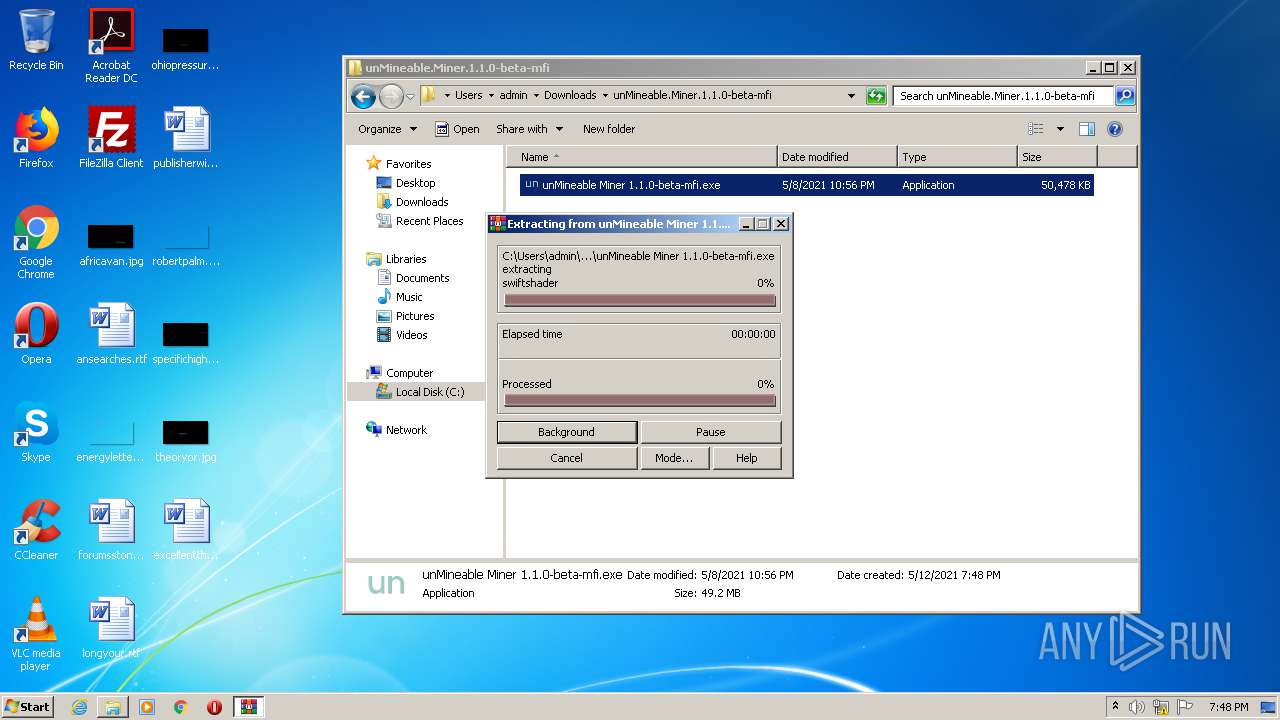Click the taskbar clock showing 7:48 PM
The image size is (1280, 720).
click(1228, 707)
